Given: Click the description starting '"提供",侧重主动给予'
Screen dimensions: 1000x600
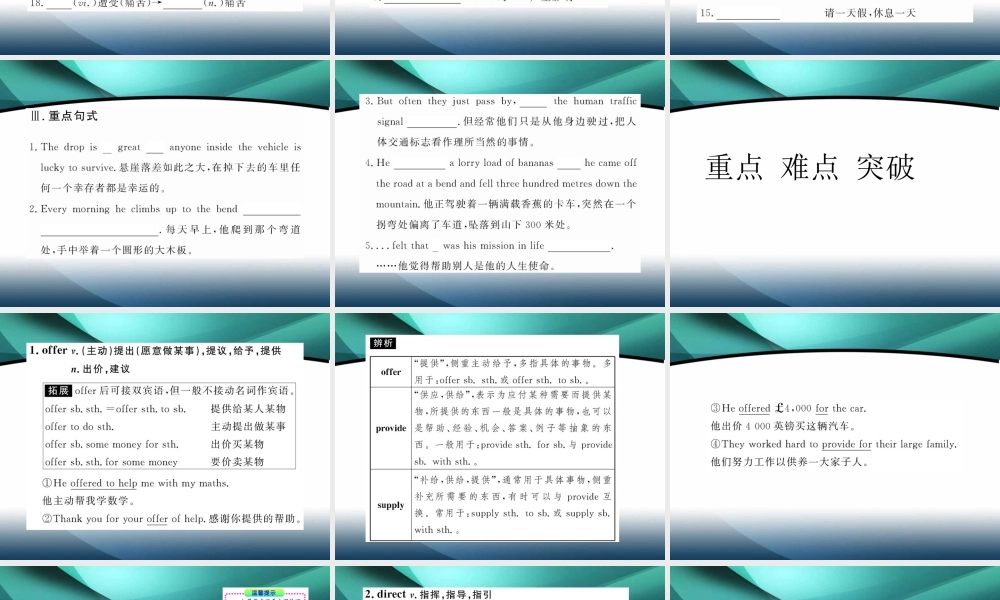Looking at the screenshot, I should click(x=513, y=372).
